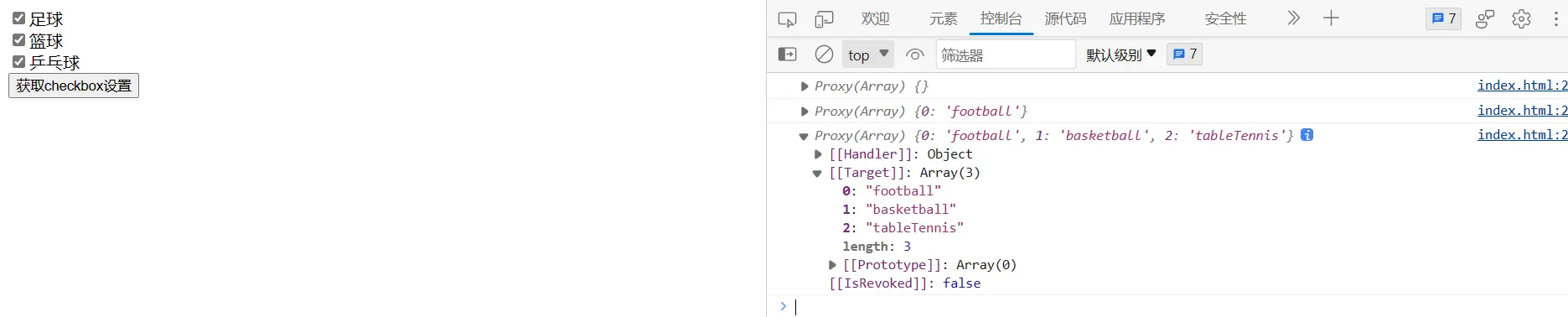
Task: Toggle device emulation icon
Action: click(825, 18)
